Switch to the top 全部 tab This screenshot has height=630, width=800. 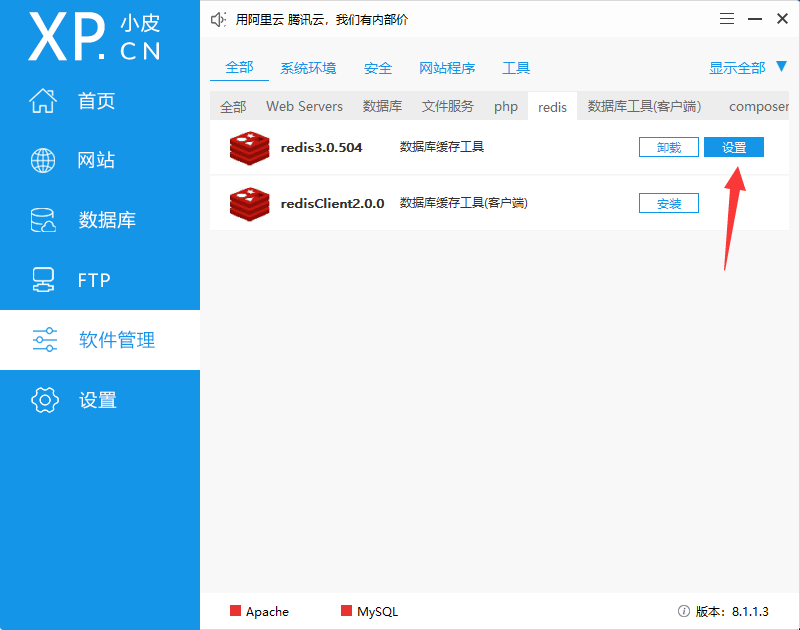click(239, 67)
